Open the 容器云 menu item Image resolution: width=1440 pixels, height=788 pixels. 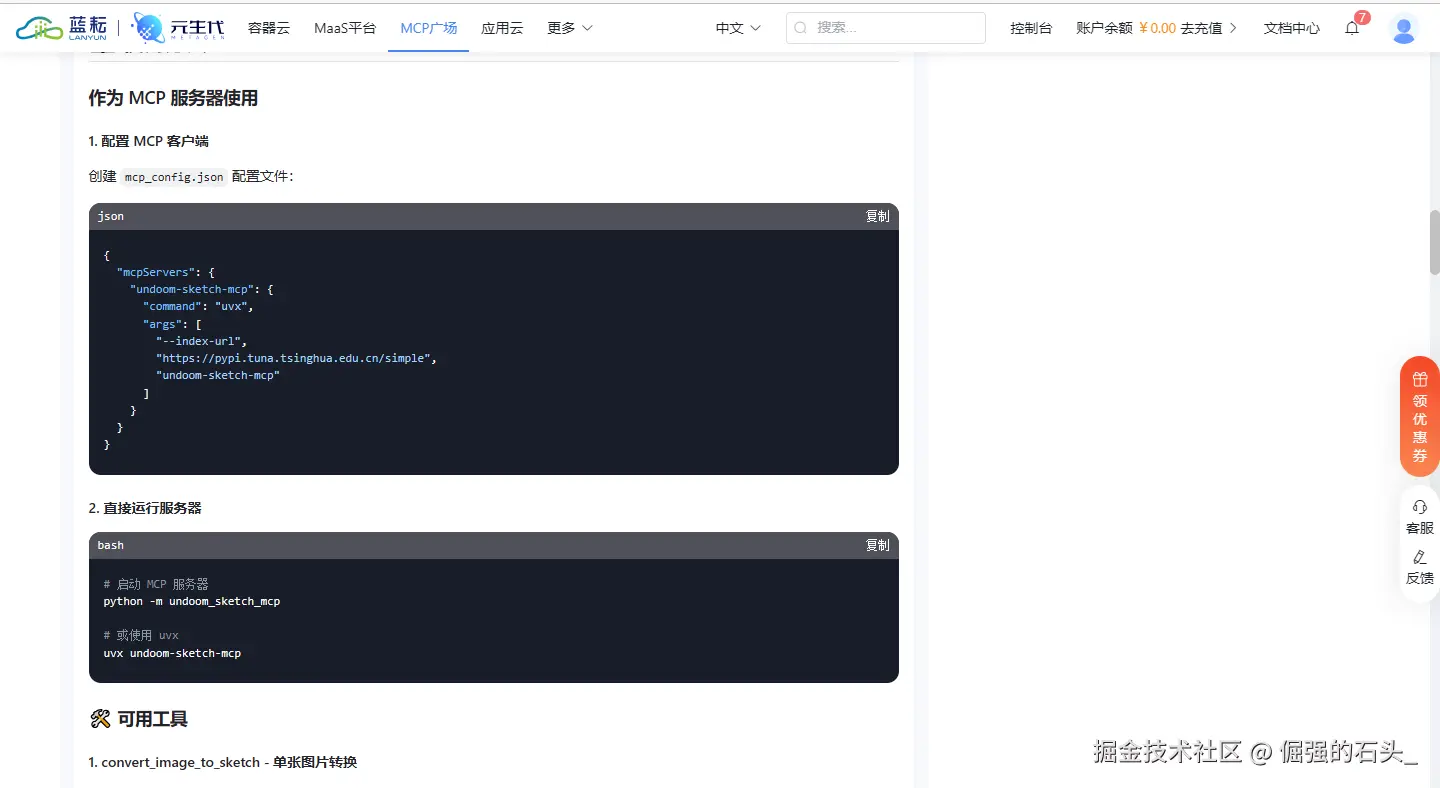point(268,28)
